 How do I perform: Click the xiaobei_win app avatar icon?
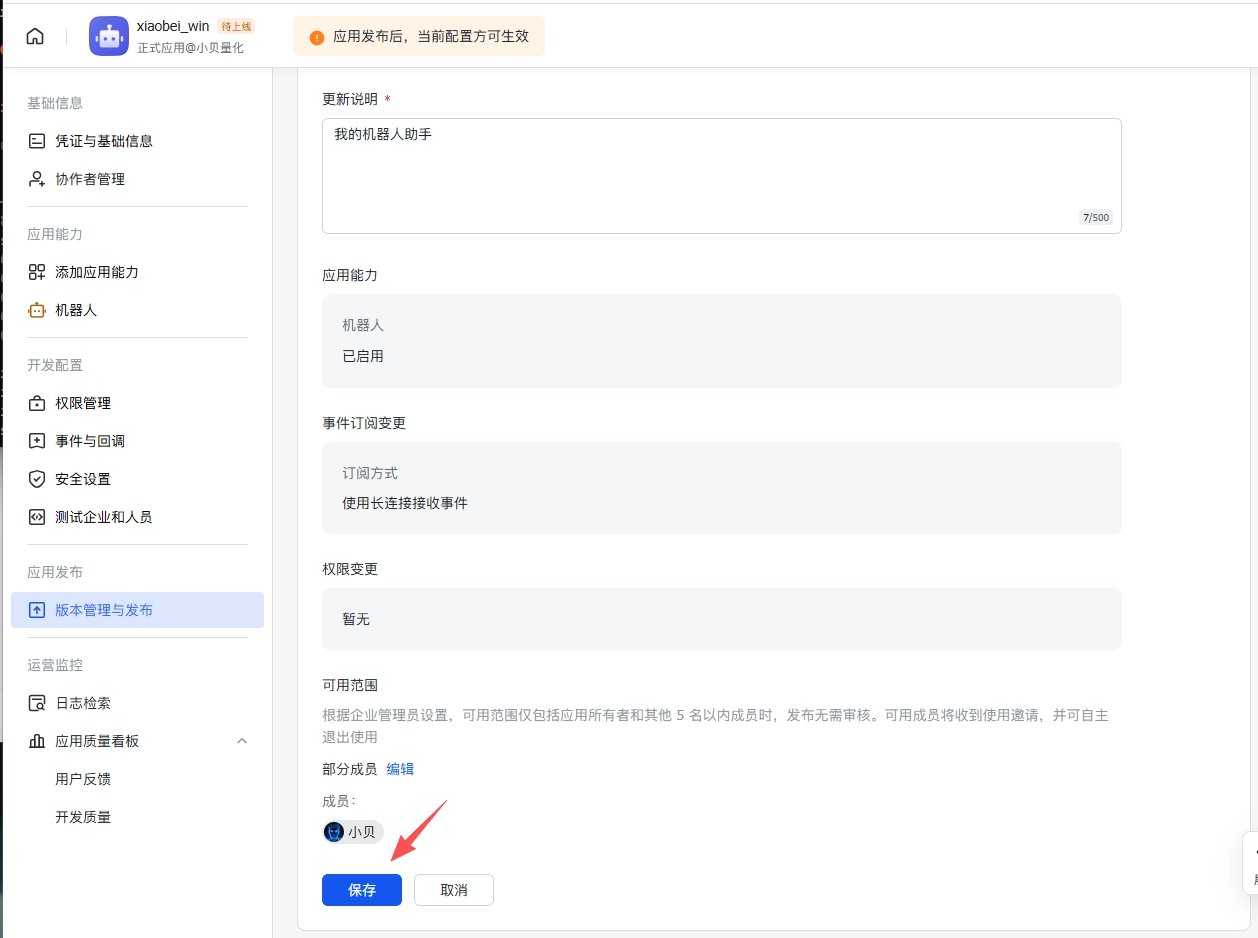[108, 35]
